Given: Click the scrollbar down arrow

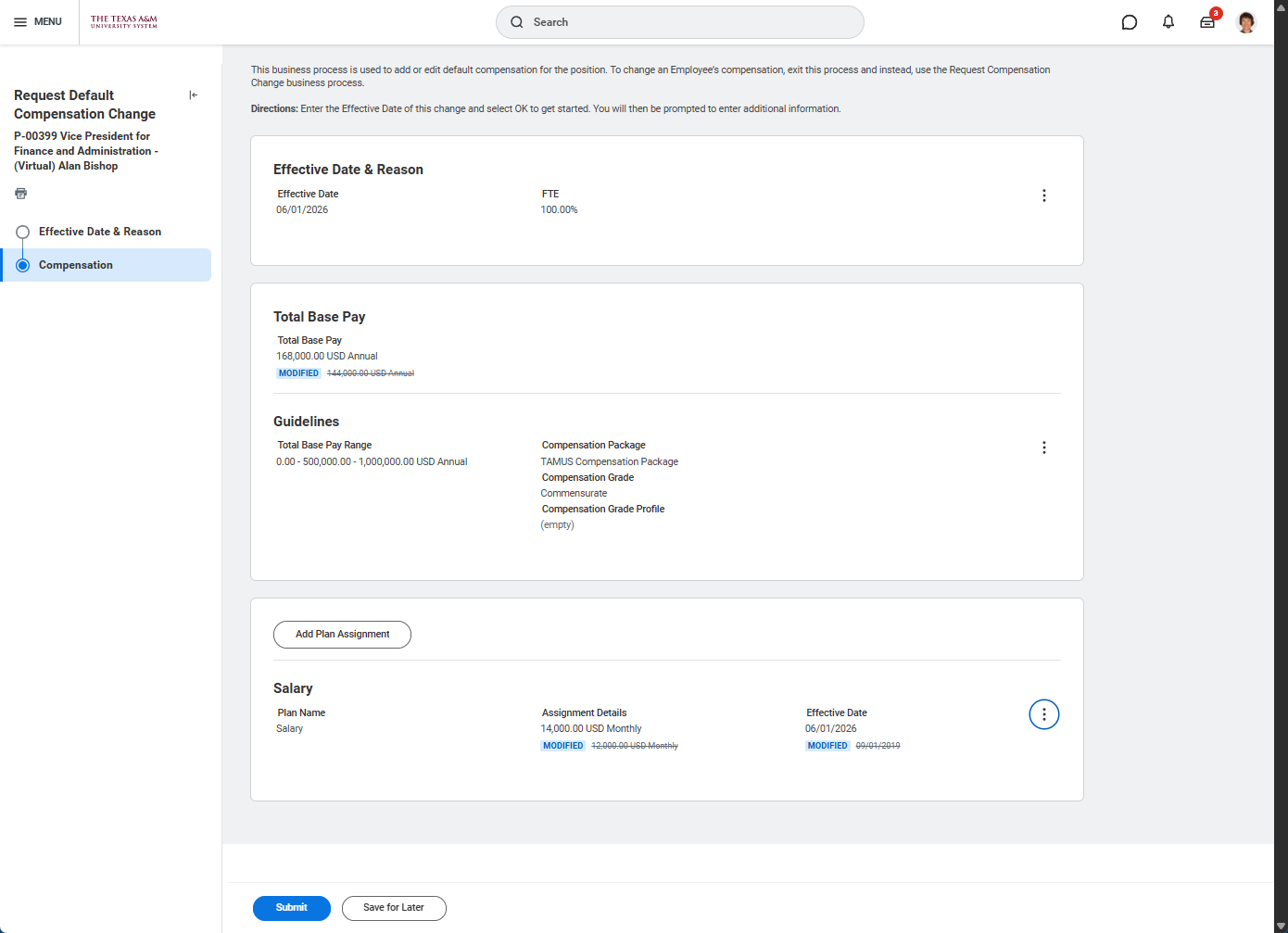Looking at the screenshot, I should tap(1281, 926).
